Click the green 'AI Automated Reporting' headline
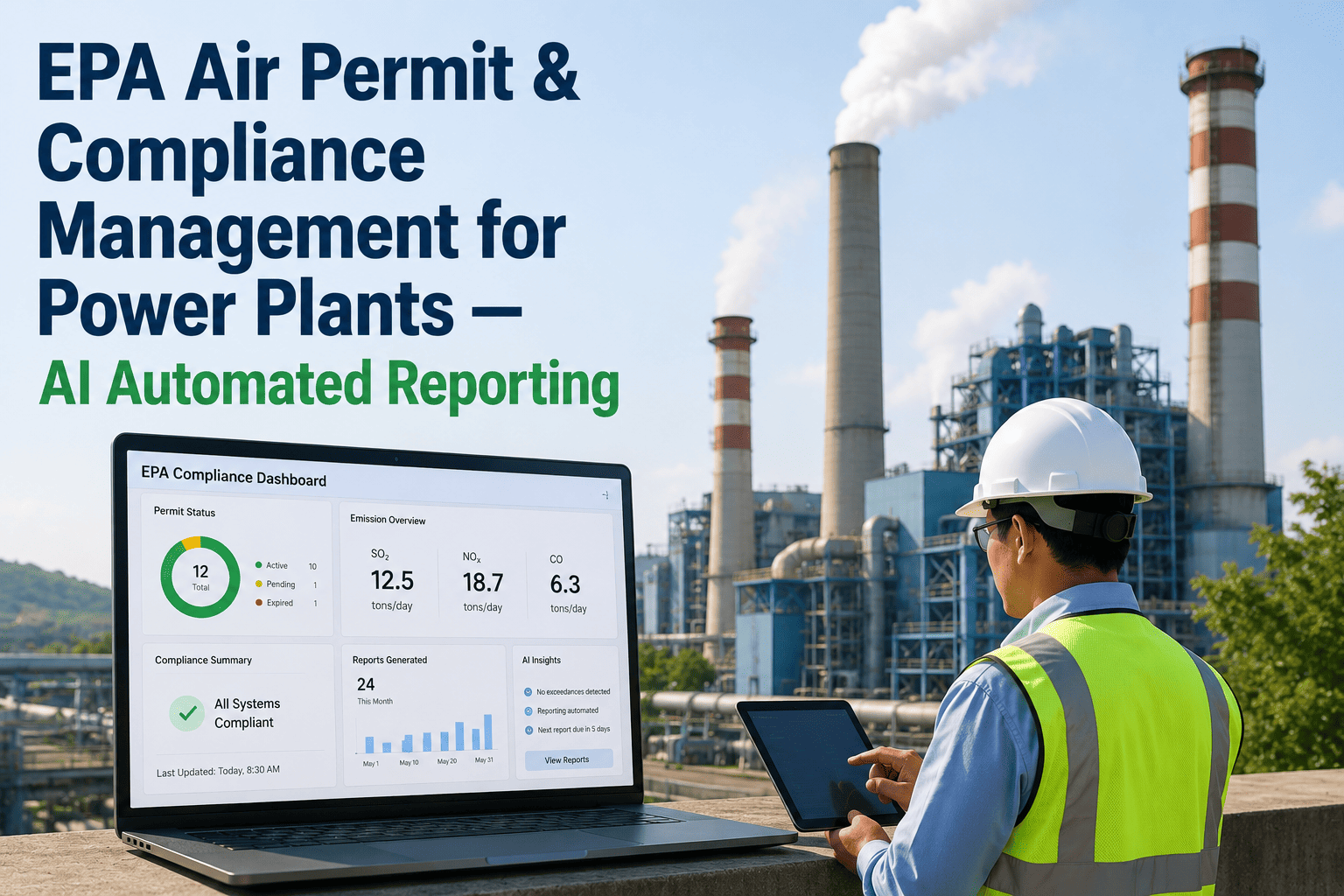The image size is (1344, 896). tap(330, 386)
